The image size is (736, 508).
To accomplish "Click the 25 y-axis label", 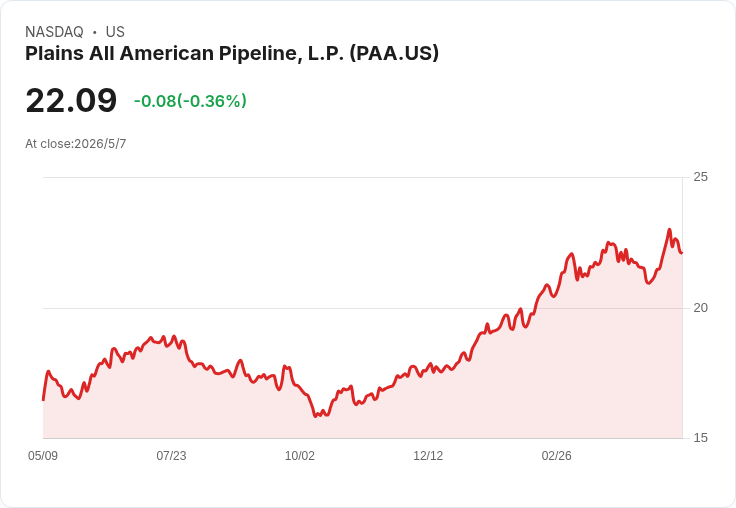I will tap(700, 177).
